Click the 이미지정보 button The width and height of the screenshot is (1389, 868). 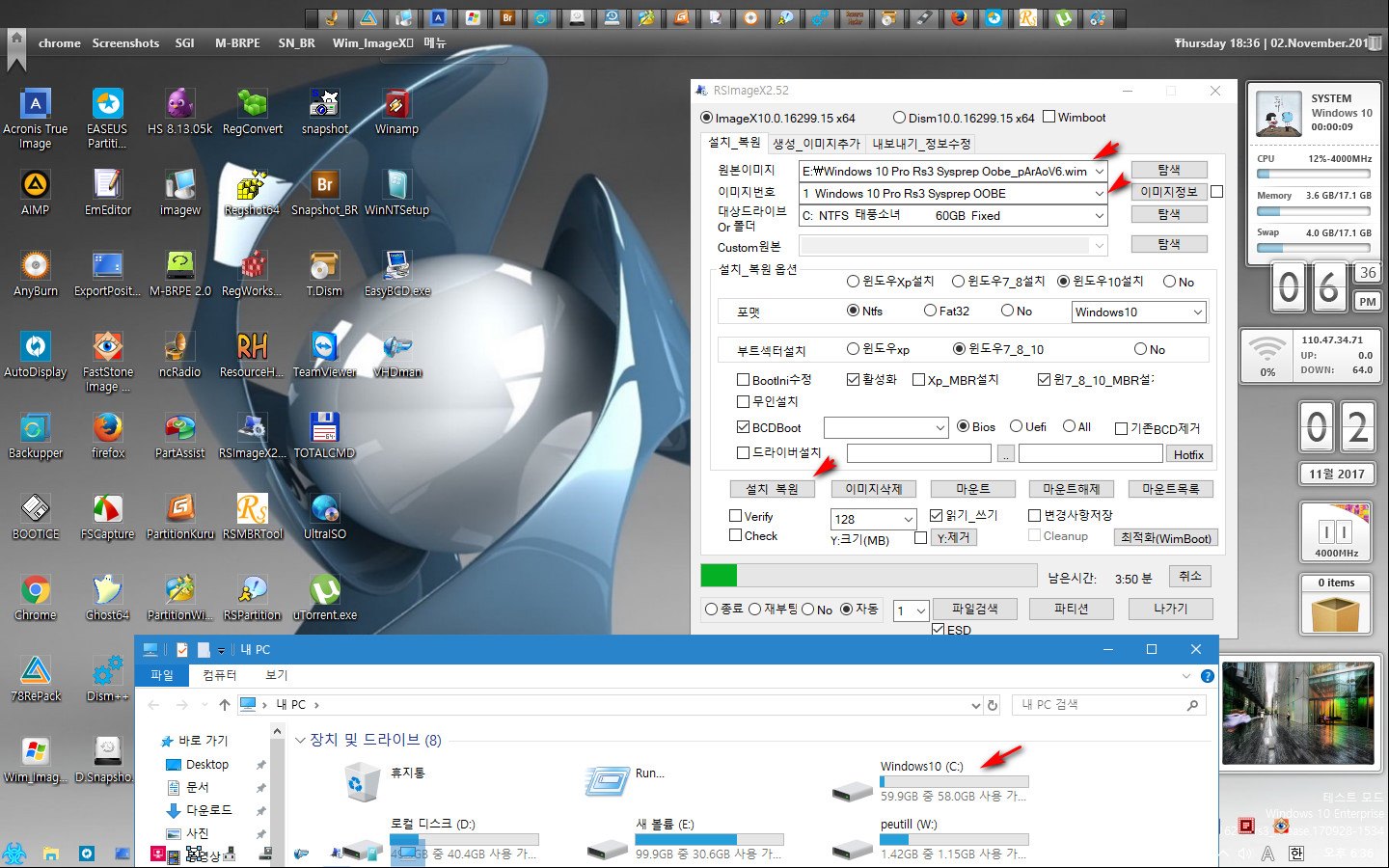(x=1169, y=192)
